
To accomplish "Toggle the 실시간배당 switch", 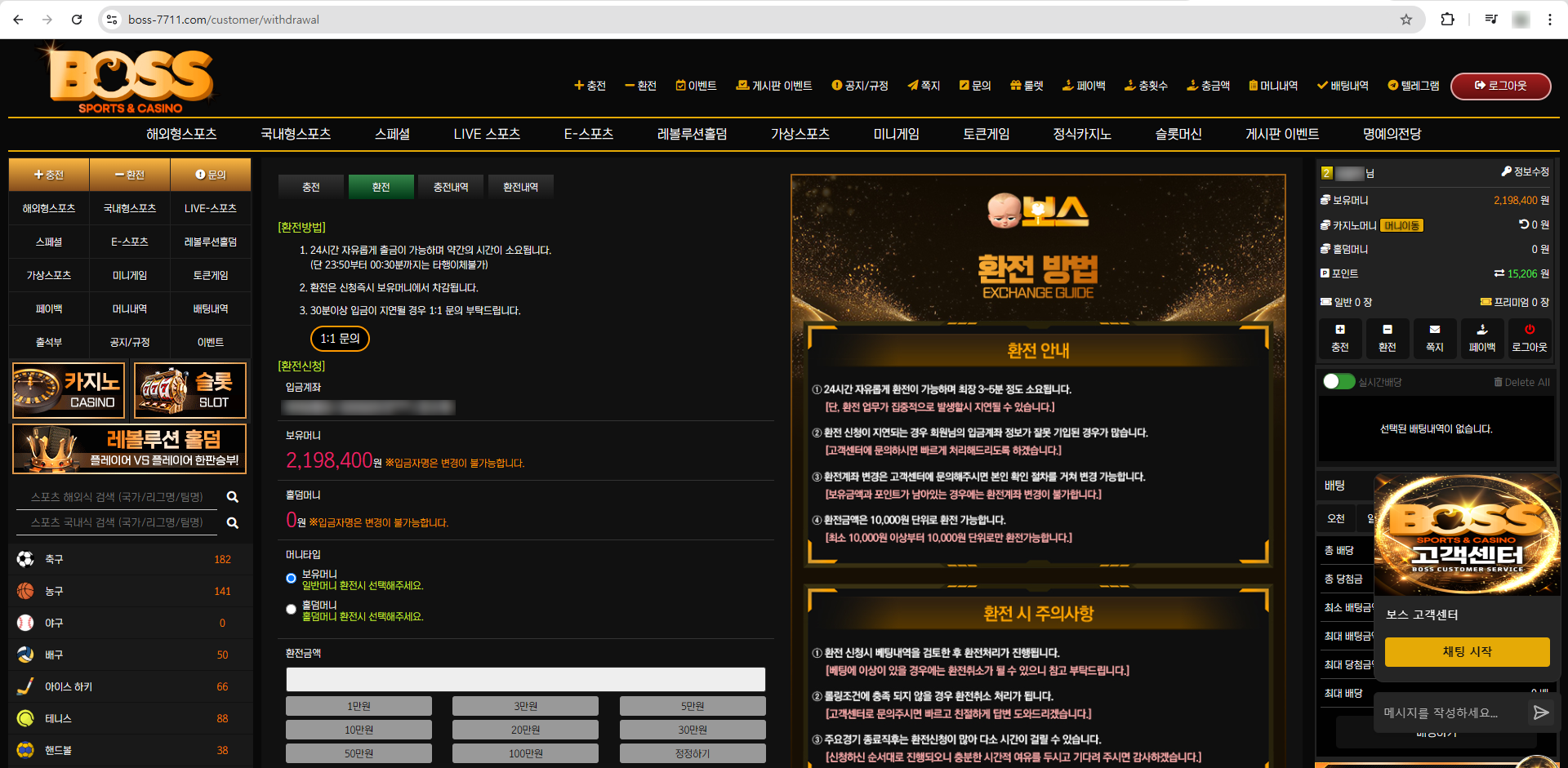I will coord(1339,382).
